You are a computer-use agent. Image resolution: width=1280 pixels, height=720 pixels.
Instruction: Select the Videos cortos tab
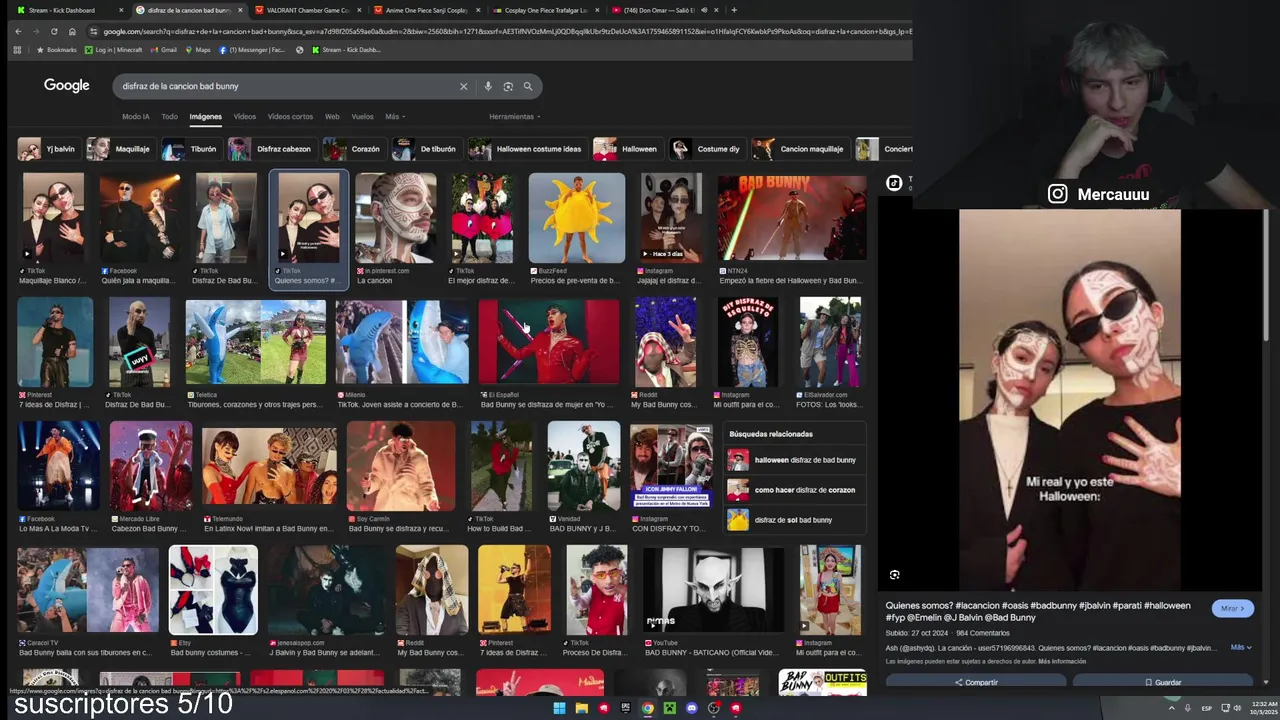click(x=290, y=117)
